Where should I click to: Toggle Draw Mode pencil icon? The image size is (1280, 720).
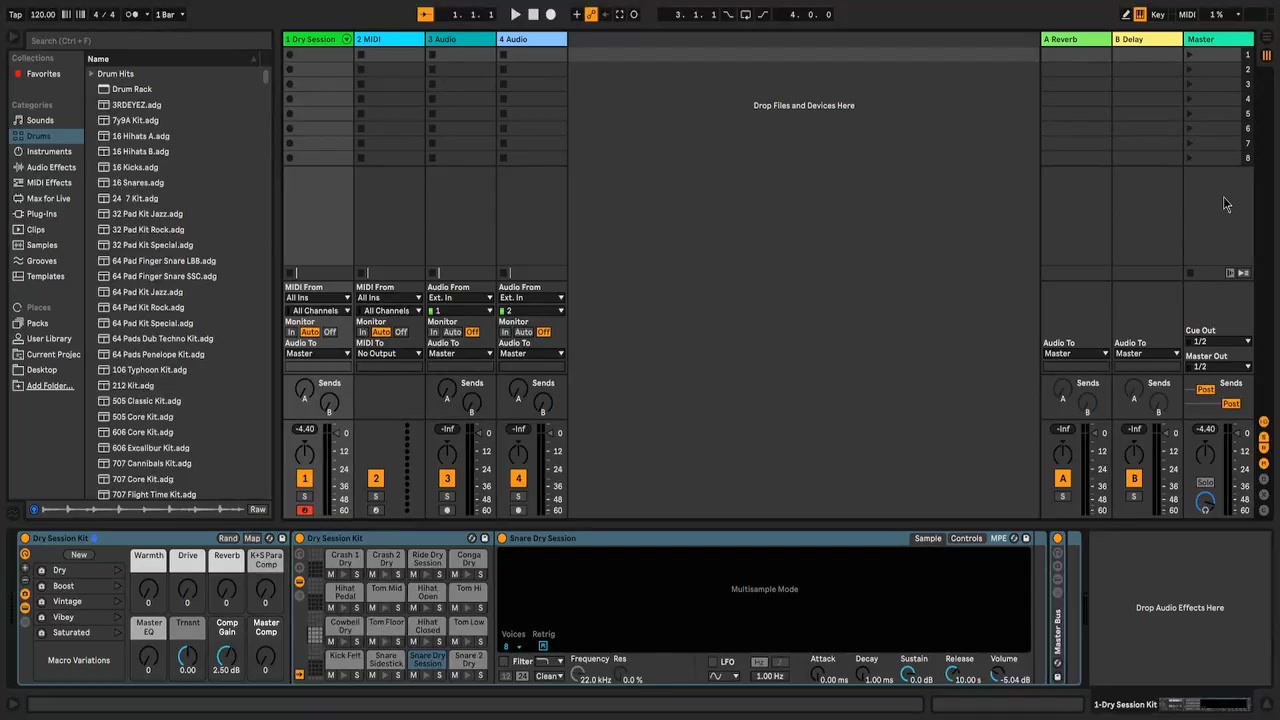[x=1126, y=15]
